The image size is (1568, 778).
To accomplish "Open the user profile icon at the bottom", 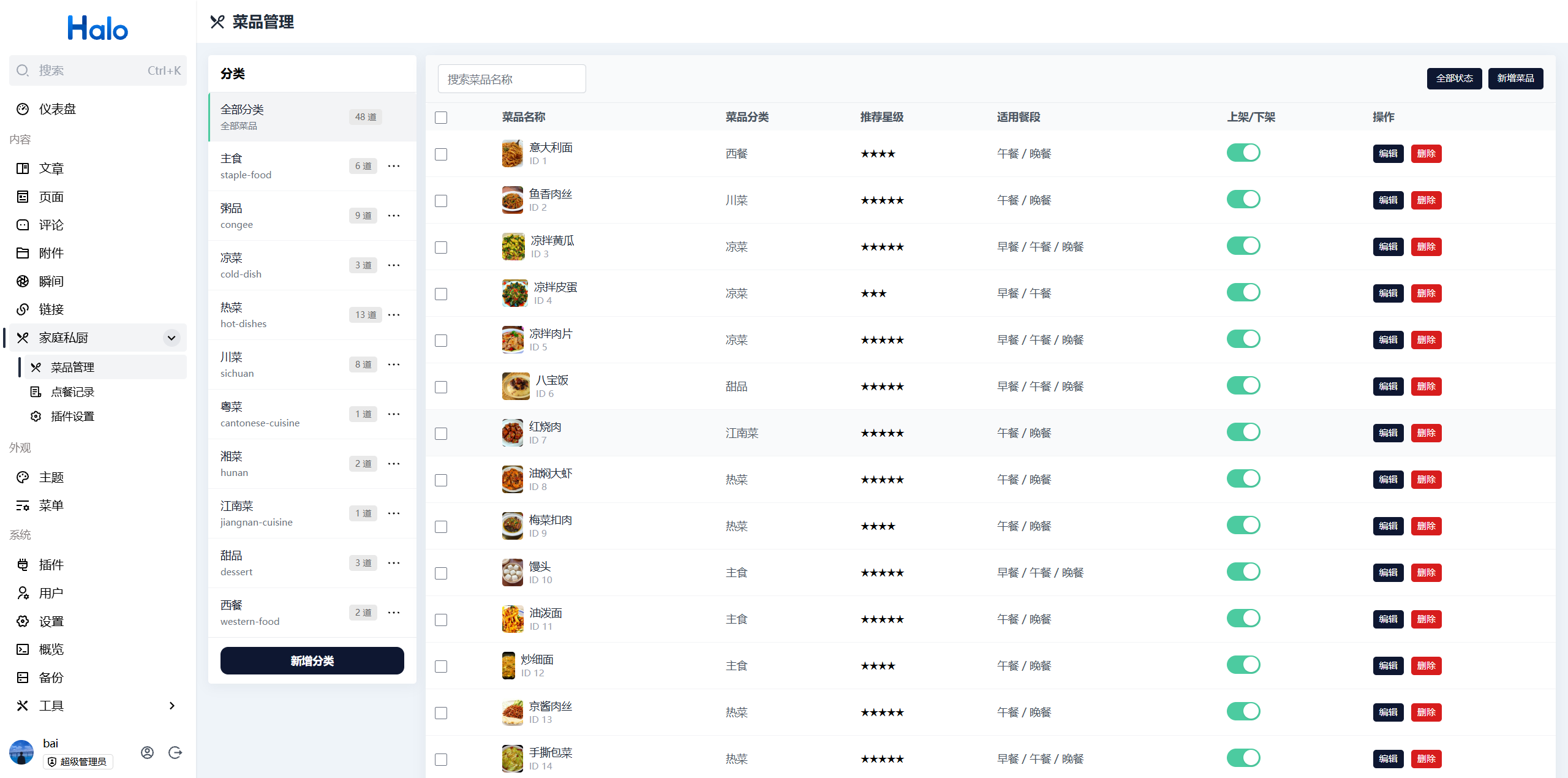I will pyautogui.click(x=147, y=752).
